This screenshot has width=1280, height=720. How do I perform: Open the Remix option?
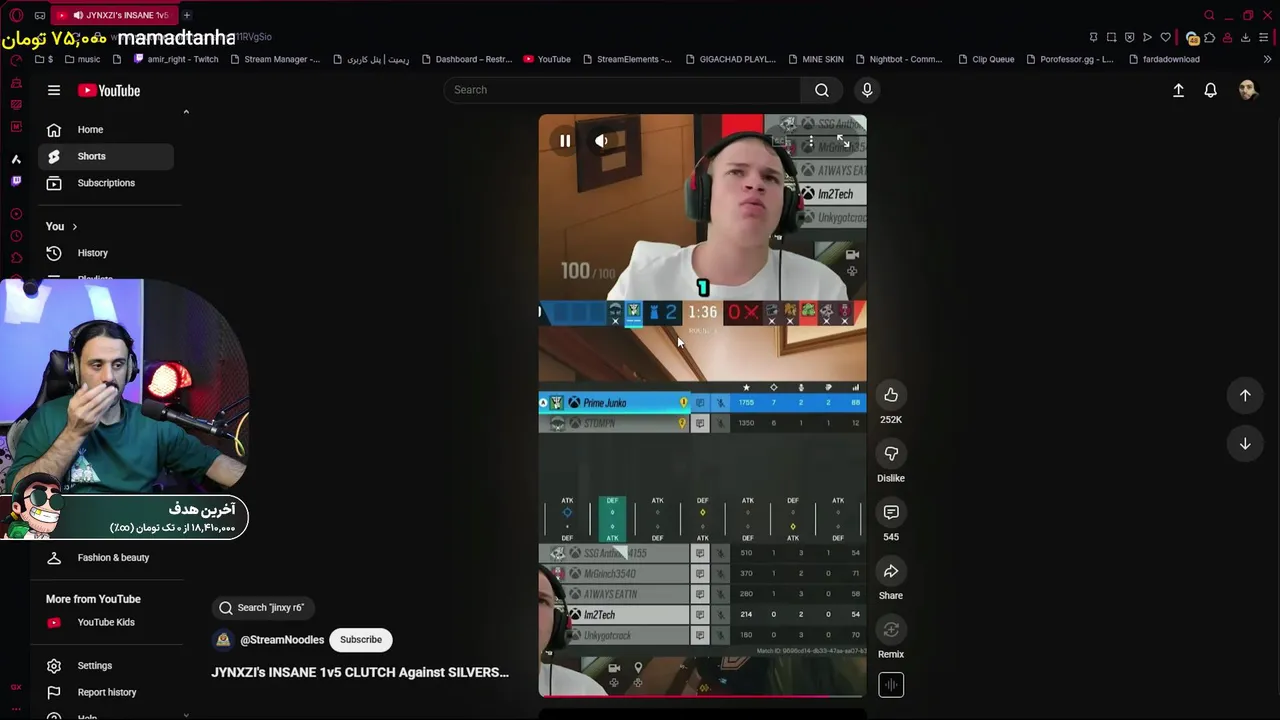[891, 630]
